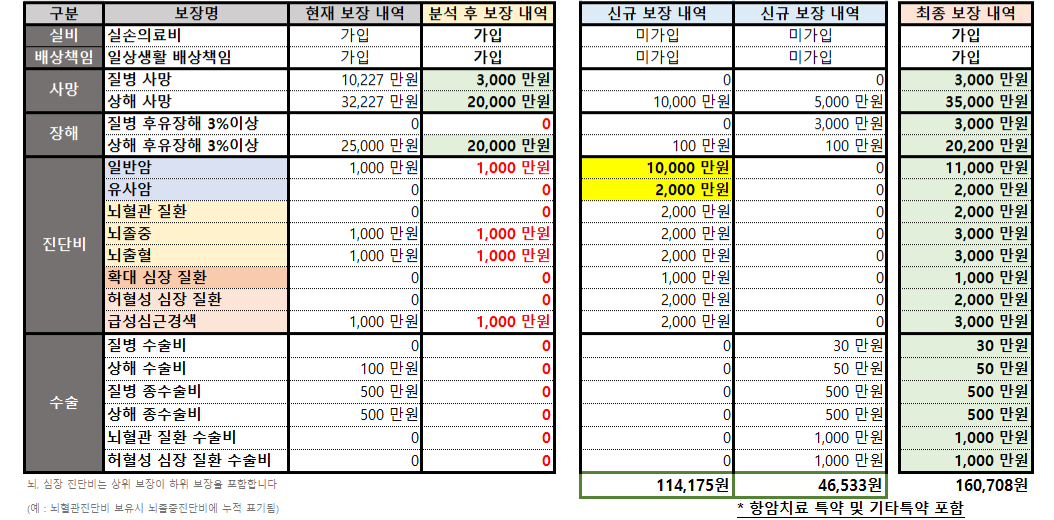Image resolution: width=1054 pixels, height=520 pixels.
Task: Select the 35,000 만원 final coverage cell
Action: point(965,101)
